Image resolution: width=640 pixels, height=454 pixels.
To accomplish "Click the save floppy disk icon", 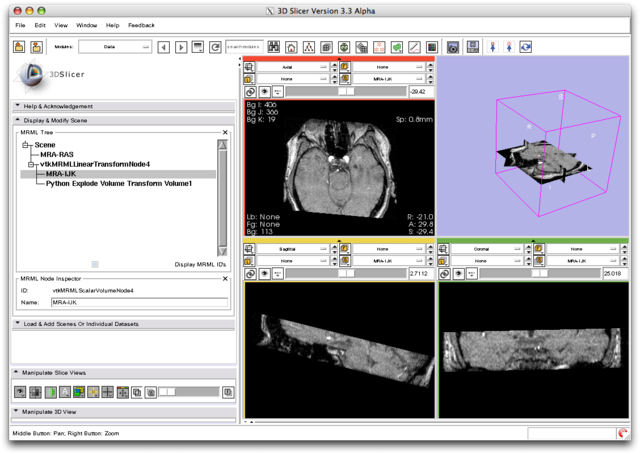I will (473, 47).
